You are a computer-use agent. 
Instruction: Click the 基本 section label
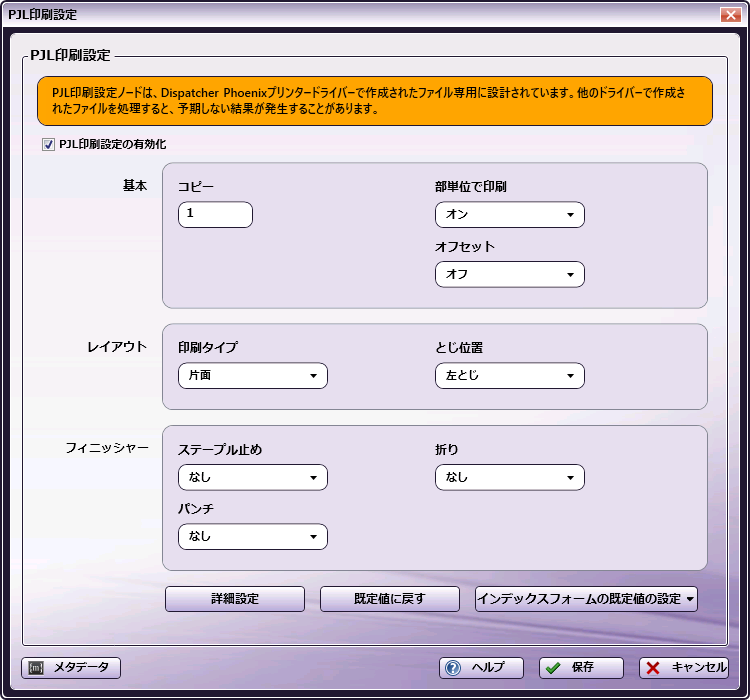pos(135,186)
